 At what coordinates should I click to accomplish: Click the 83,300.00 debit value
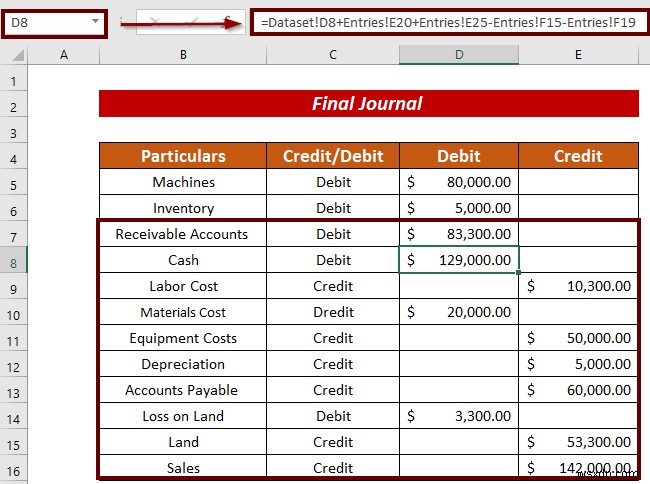coord(459,234)
